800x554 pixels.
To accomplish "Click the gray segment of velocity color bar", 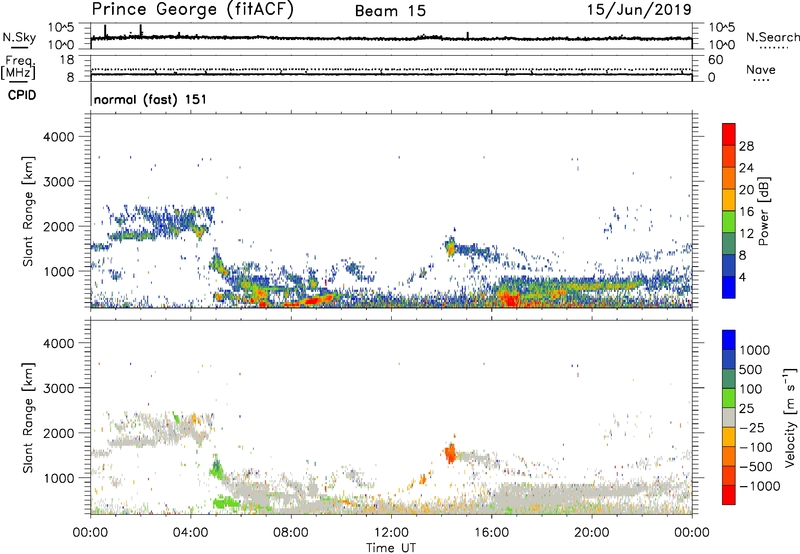I will 729,418.
